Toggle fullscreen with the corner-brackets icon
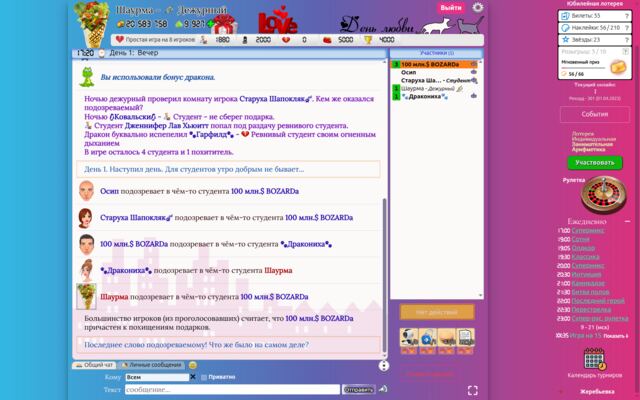This screenshot has height=400, width=640. [x=473, y=390]
